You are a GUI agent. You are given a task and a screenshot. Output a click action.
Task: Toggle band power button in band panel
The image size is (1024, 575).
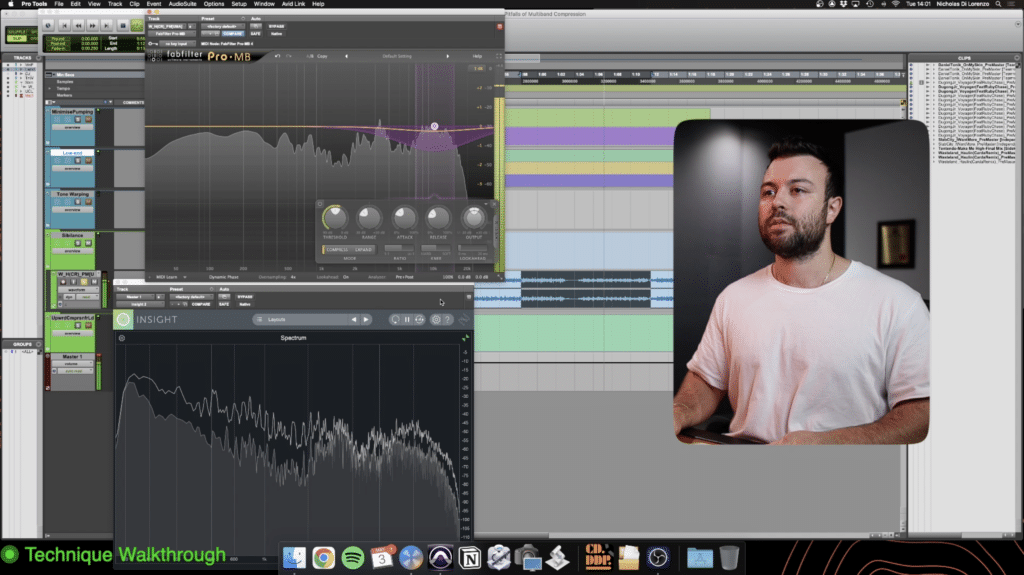[x=320, y=204]
